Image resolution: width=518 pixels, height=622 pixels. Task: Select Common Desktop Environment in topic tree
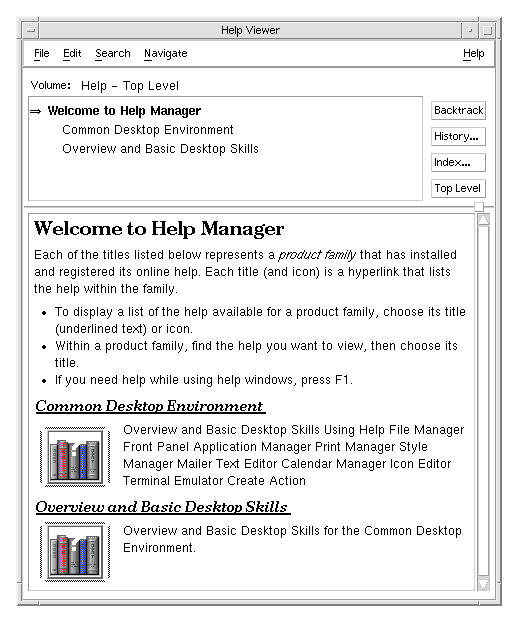(x=148, y=130)
